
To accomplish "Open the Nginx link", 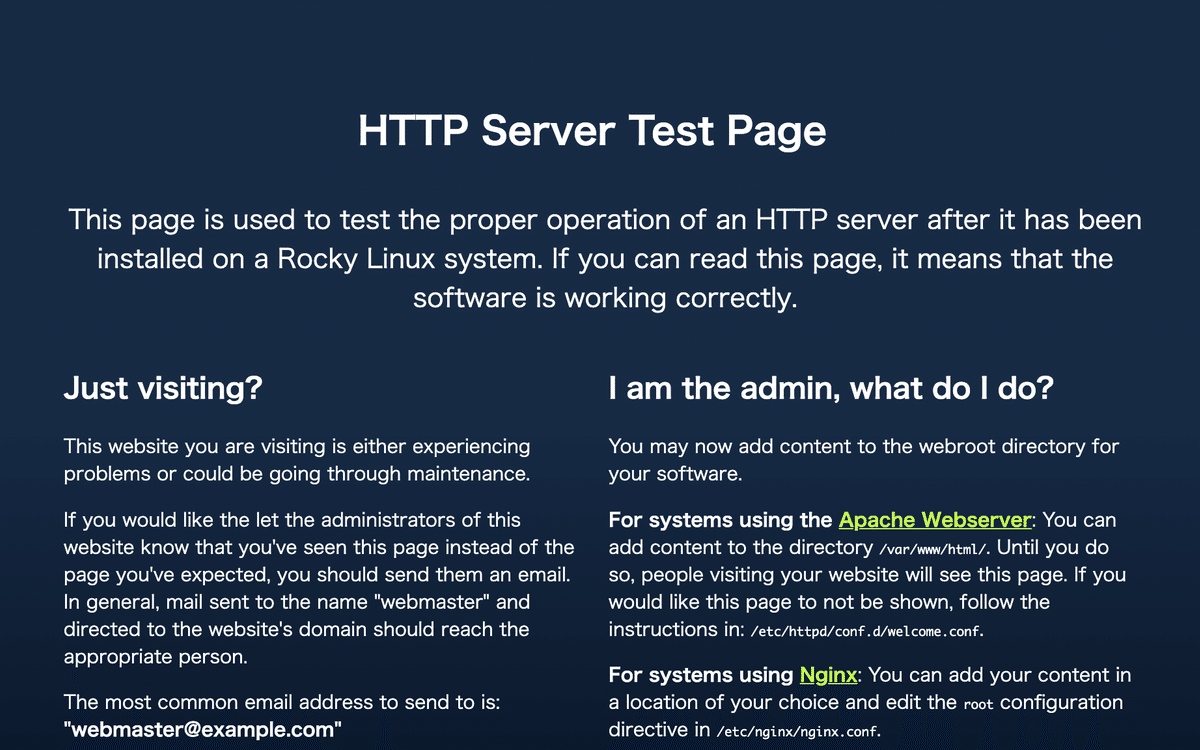I will [828, 675].
